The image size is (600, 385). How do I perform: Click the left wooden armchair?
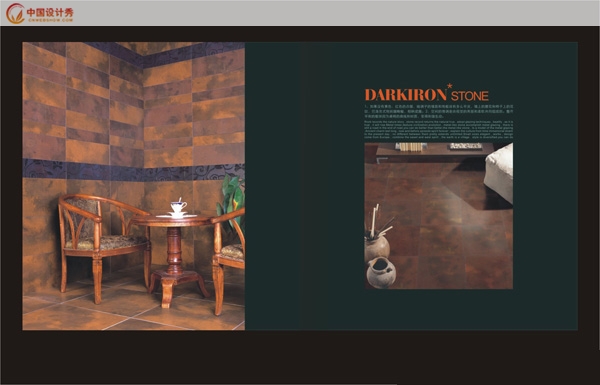click(103, 245)
